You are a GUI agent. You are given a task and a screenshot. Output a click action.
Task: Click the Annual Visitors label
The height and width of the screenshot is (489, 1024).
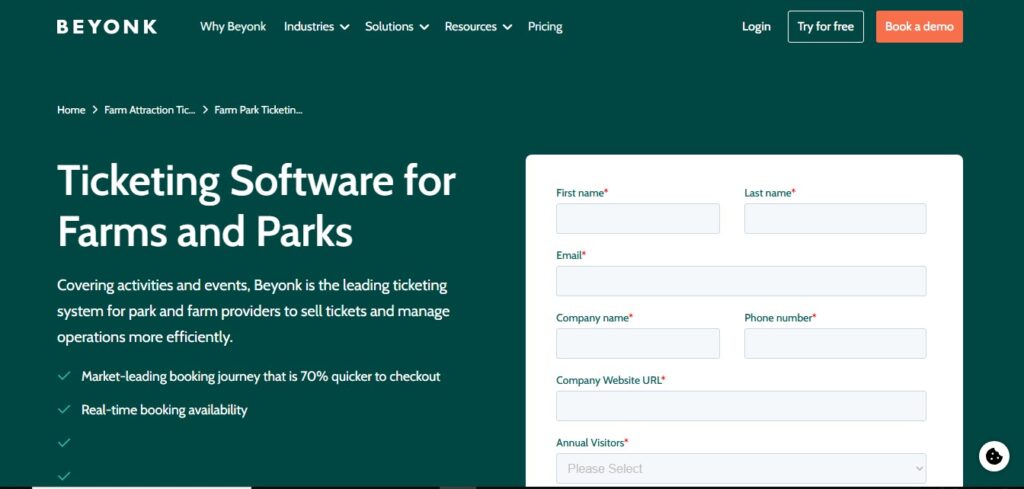592,443
